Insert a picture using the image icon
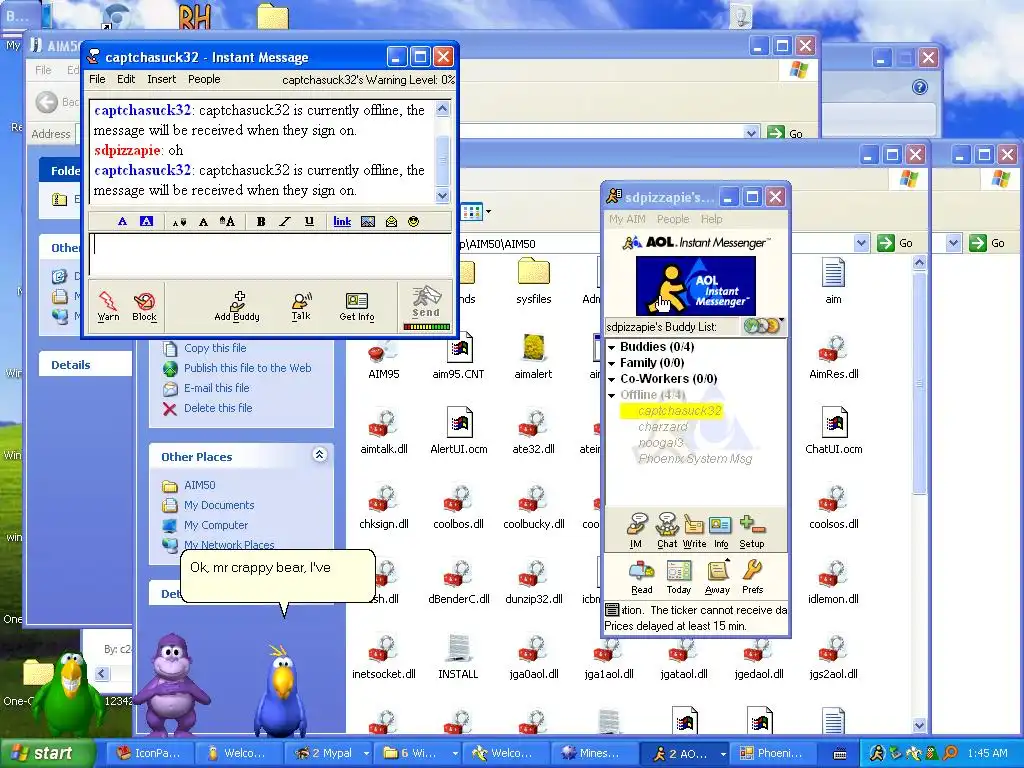This screenshot has width=1024, height=768. pyautogui.click(x=368, y=221)
